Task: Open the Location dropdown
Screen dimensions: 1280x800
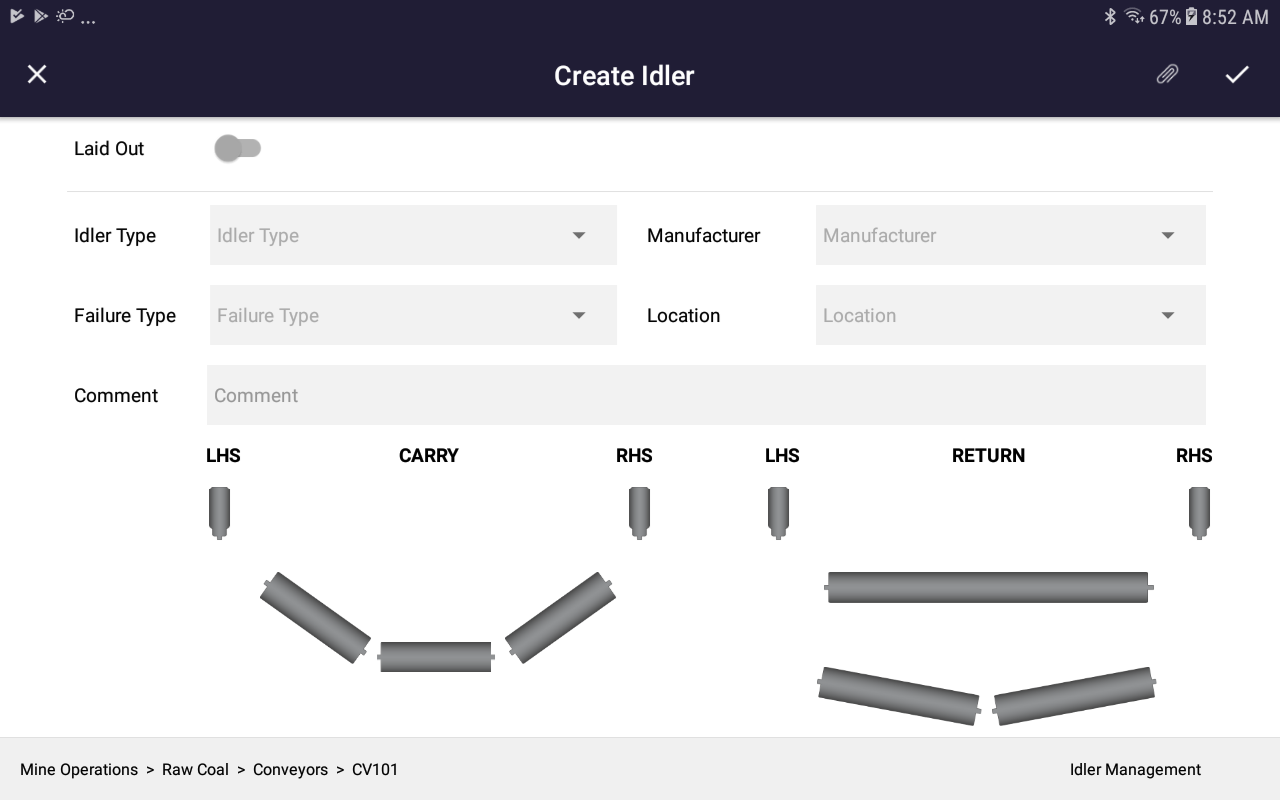Action: tap(1010, 315)
